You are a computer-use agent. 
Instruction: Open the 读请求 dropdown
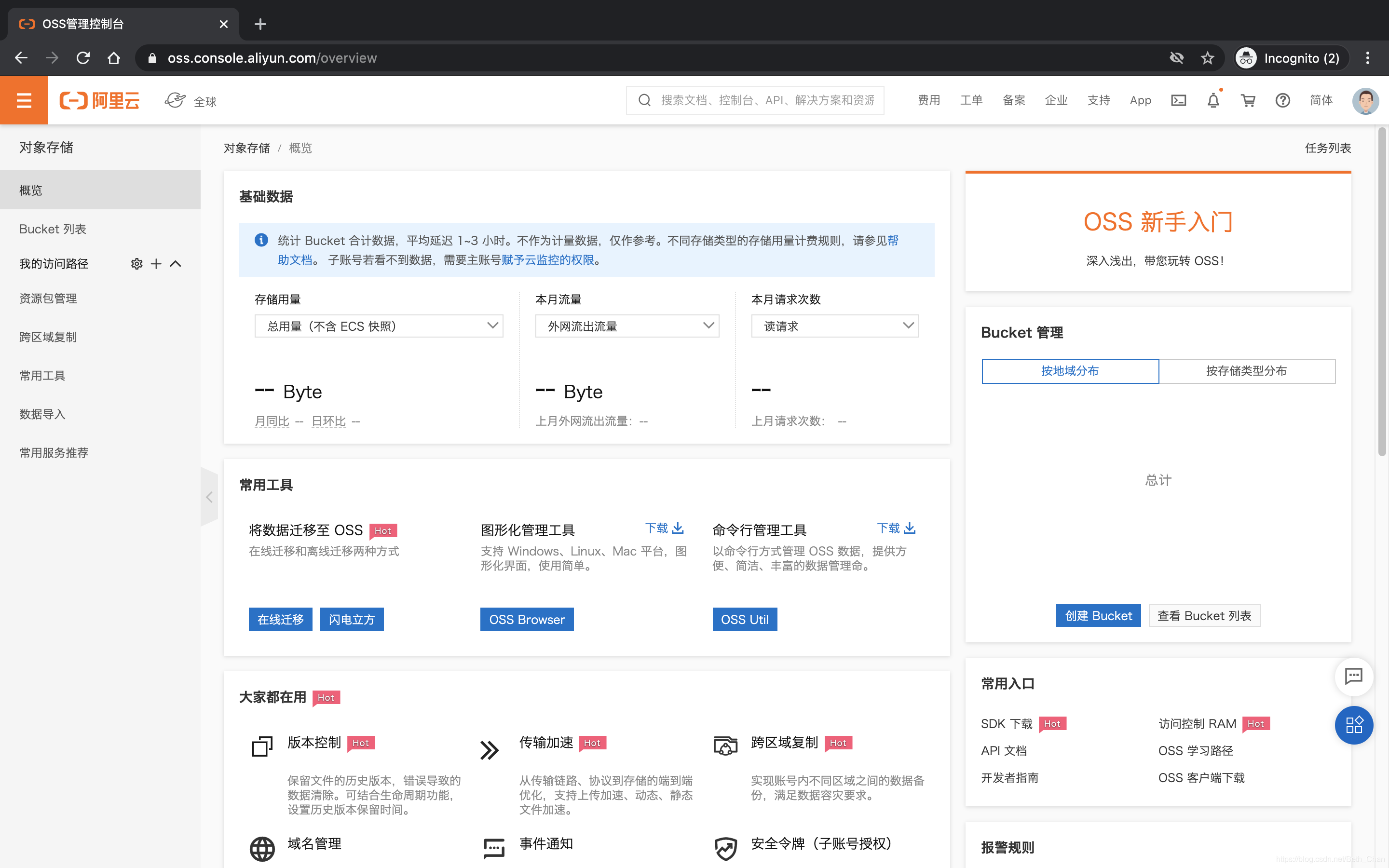point(834,326)
